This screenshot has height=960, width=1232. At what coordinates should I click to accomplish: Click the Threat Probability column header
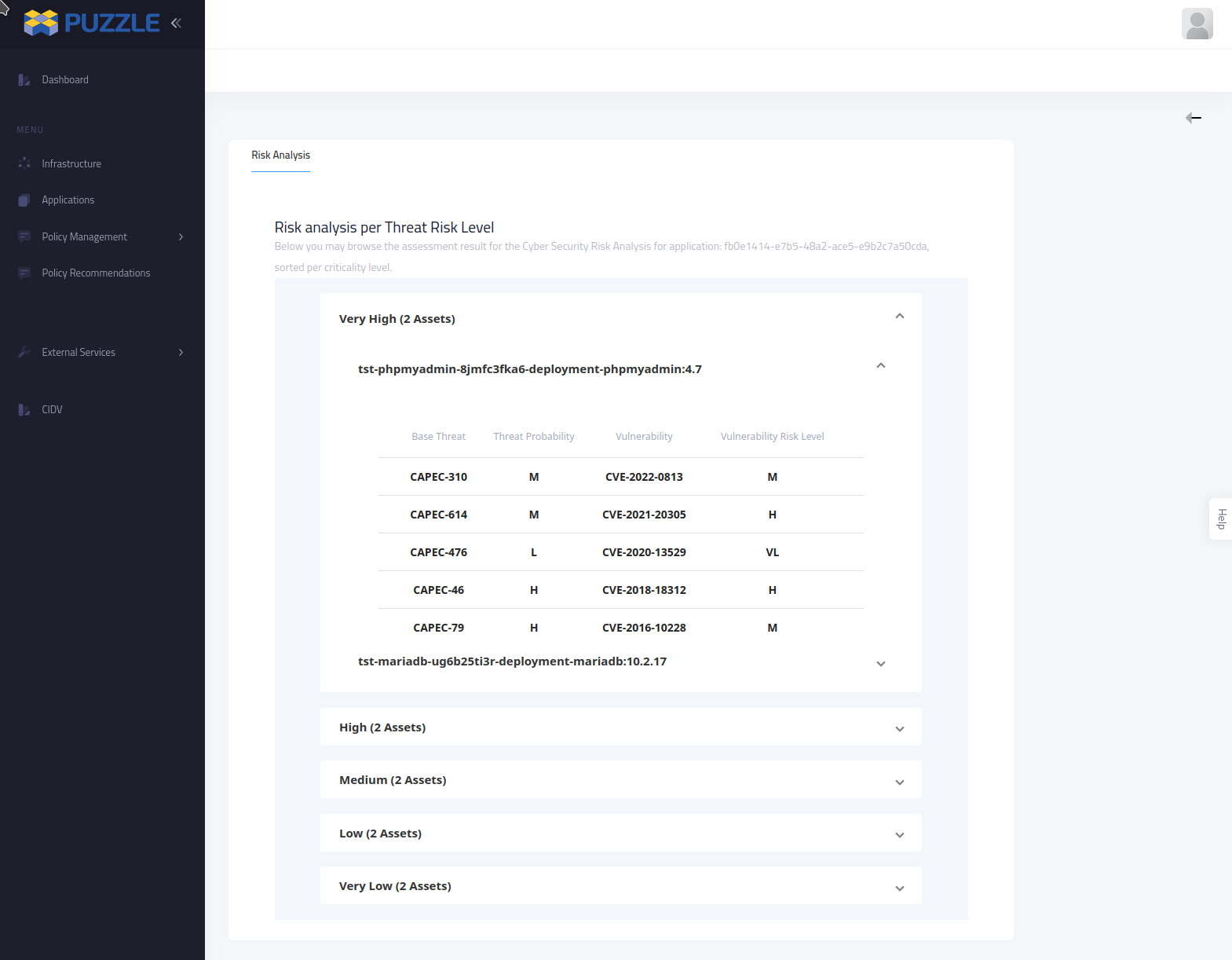pos(534,437)
